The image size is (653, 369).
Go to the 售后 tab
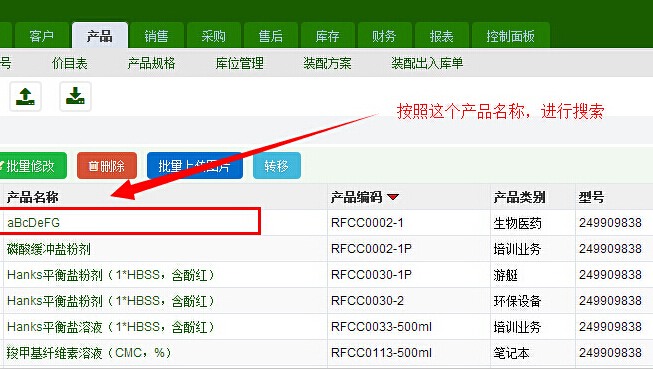pos(271,36)
